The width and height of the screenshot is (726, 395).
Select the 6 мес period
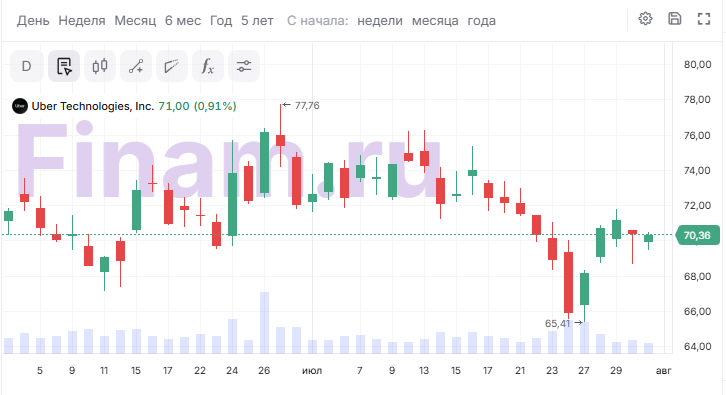pos(183,21)
